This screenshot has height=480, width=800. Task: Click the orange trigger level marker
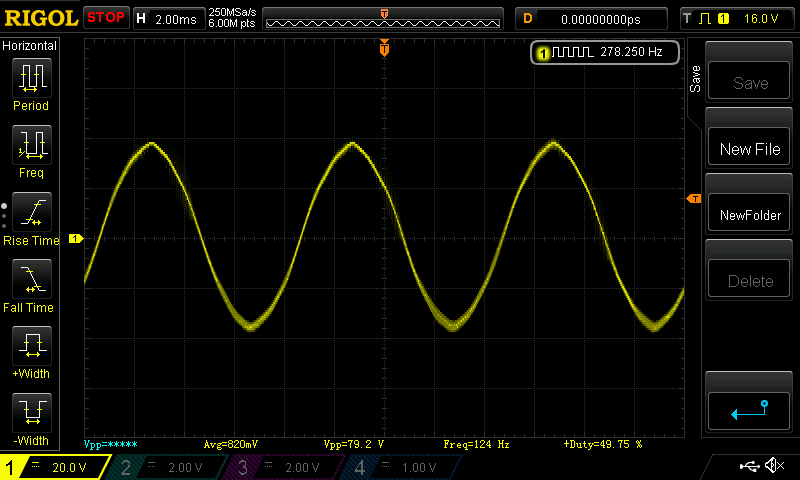[x=694, y=199]
